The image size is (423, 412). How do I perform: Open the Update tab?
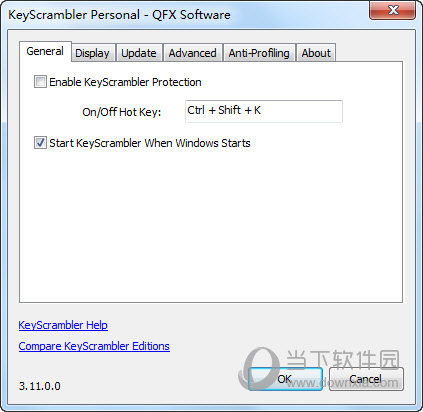pyautogui.click(x=139, y=53)
